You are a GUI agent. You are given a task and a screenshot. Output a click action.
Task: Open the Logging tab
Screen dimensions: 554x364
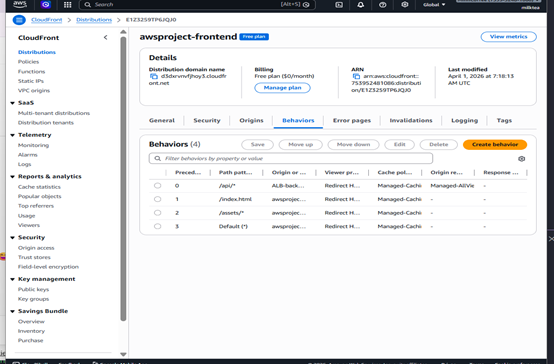click(464, 121)
